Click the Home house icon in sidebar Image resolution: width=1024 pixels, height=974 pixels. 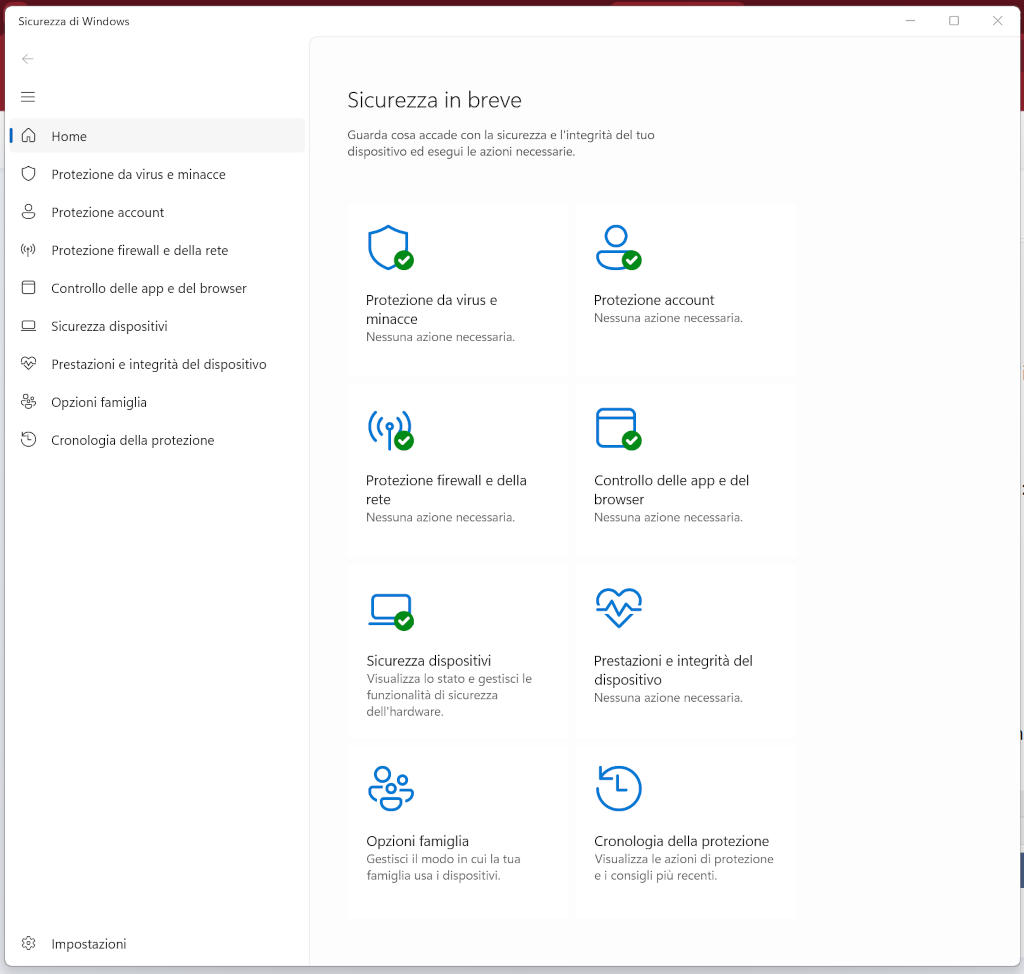click(29, 136)
